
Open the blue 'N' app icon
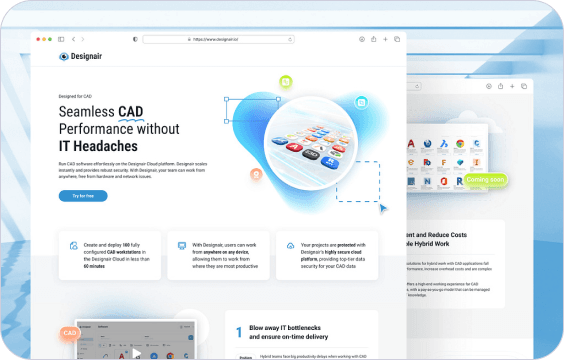click(x=427, y=181)
